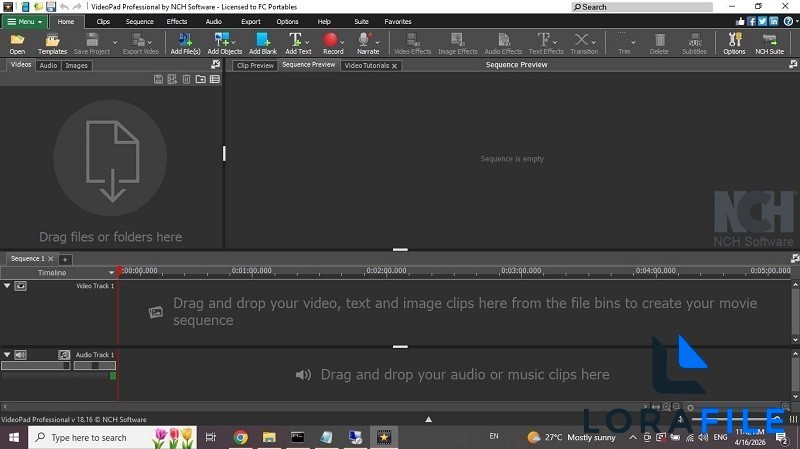Click the list view icon in file bin
Screen dimensions: 800x449
pos(215,79)
